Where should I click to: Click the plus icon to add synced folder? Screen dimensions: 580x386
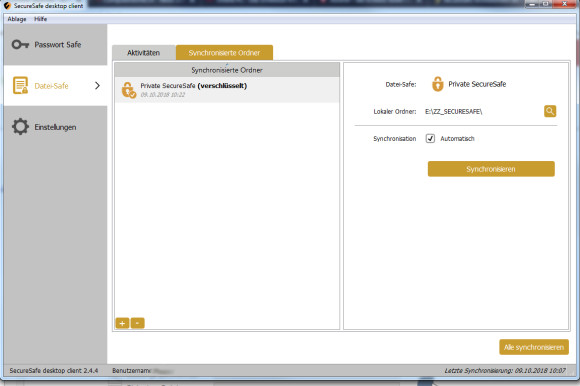[122, 323]
